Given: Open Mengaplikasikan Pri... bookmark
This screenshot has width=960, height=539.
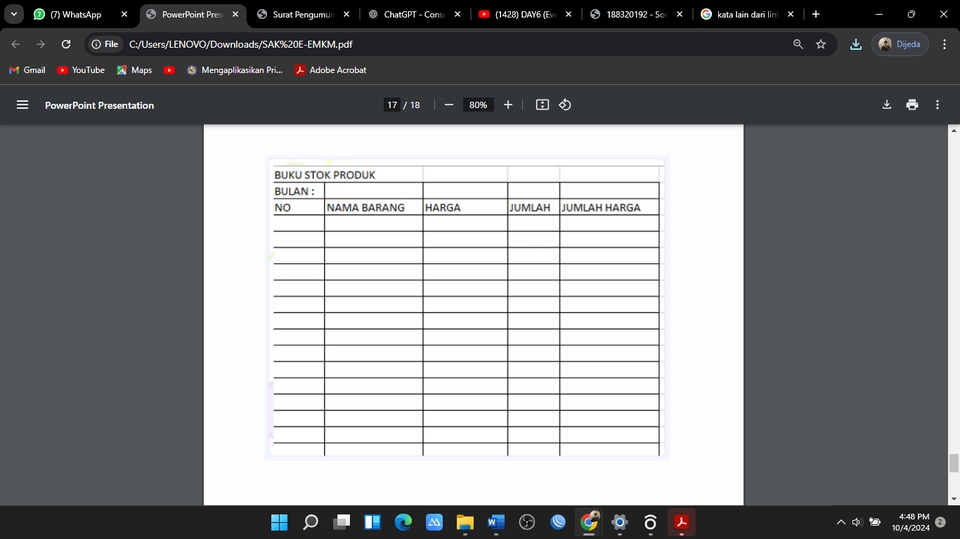Looking at the screenshot, I should pyautogui.click(x=235, y=70).
